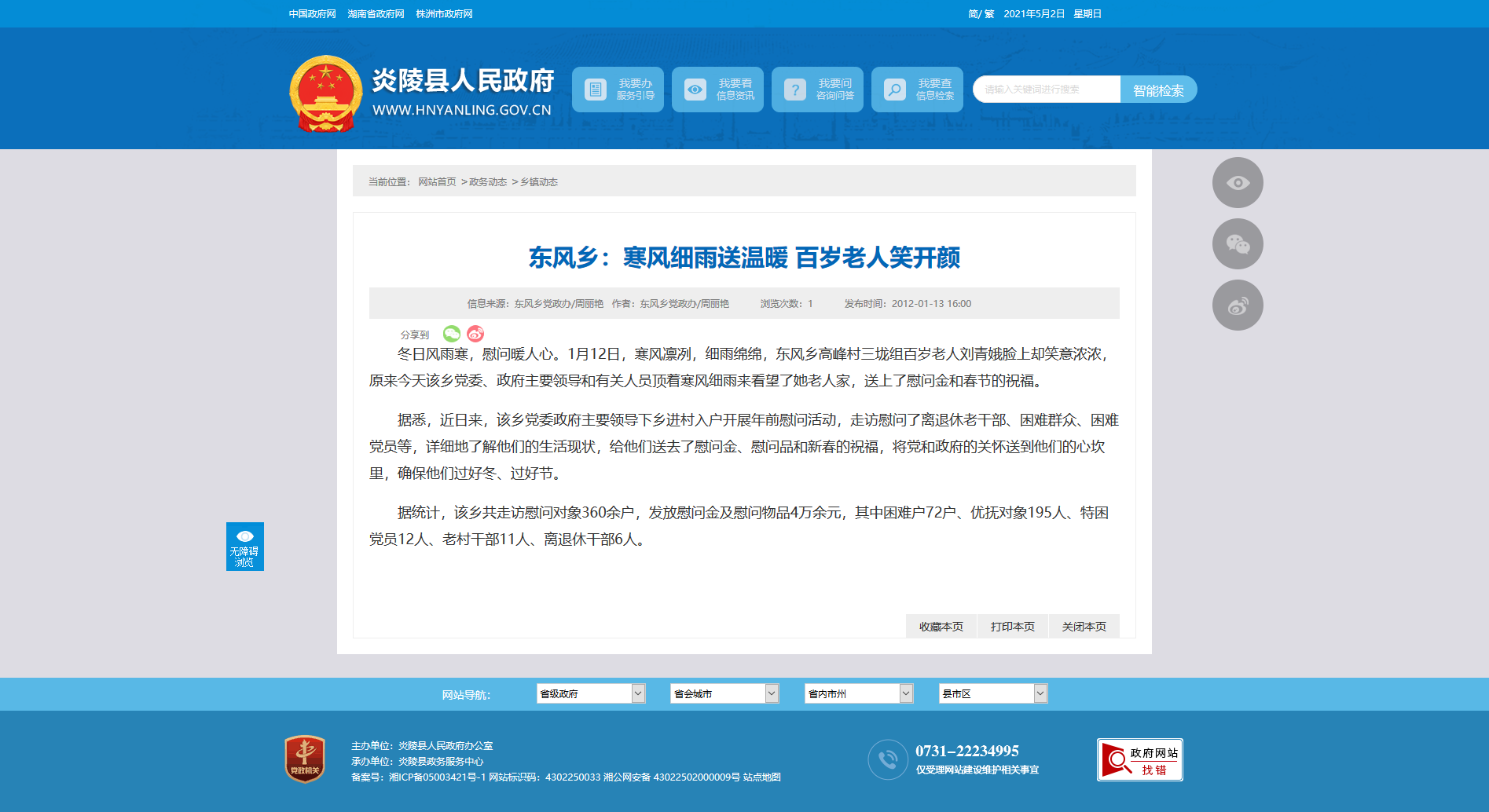Click the gray WeChat floating side button
Viewport: 1489px width, 812px height.
coord(1238,244)
